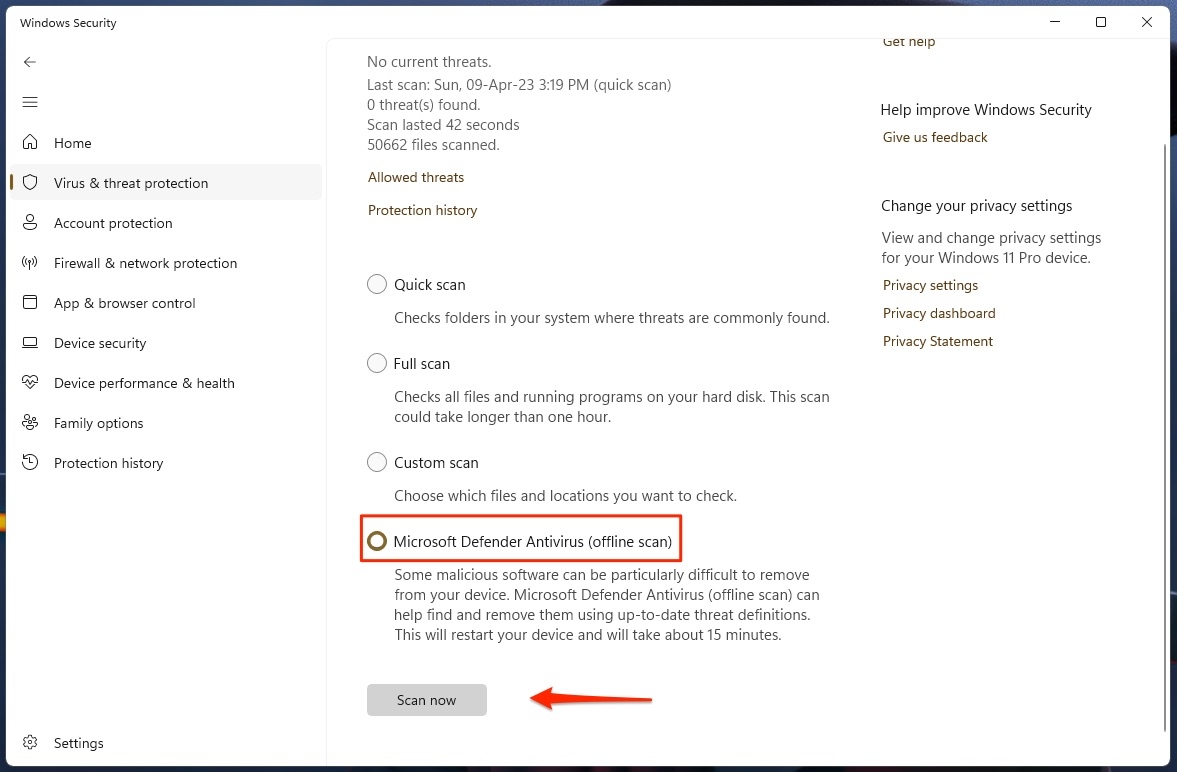
Task: Click the App & browser control window icon
Action: tap(30, 303)
